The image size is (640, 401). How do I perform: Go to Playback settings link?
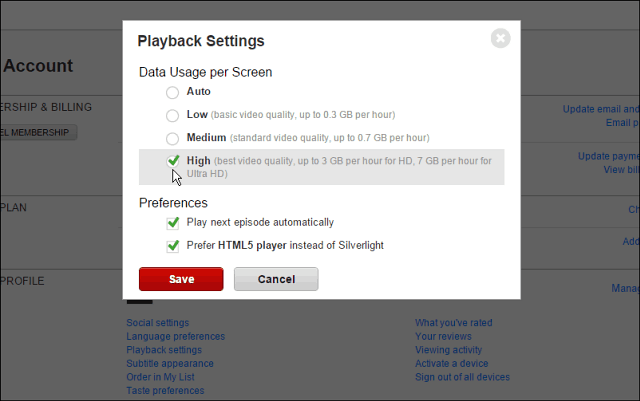pos(164,350)
